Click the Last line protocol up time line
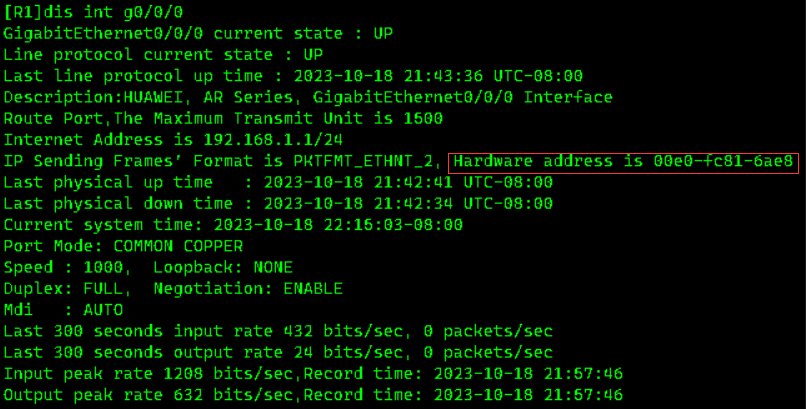806x409 pixels. [293, 76]
